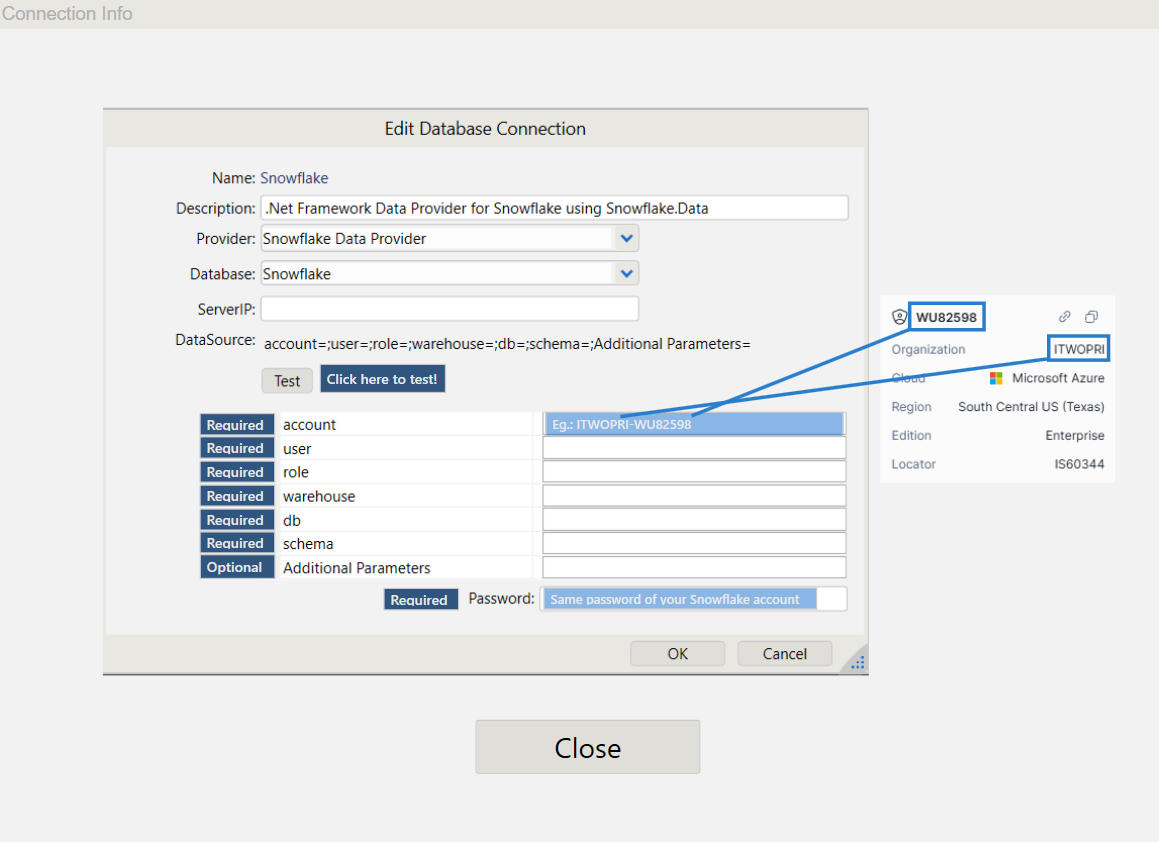Select the db value field
Image resolution: width=1159 pixels, height=842 pixels.
(x=694, y=520)
